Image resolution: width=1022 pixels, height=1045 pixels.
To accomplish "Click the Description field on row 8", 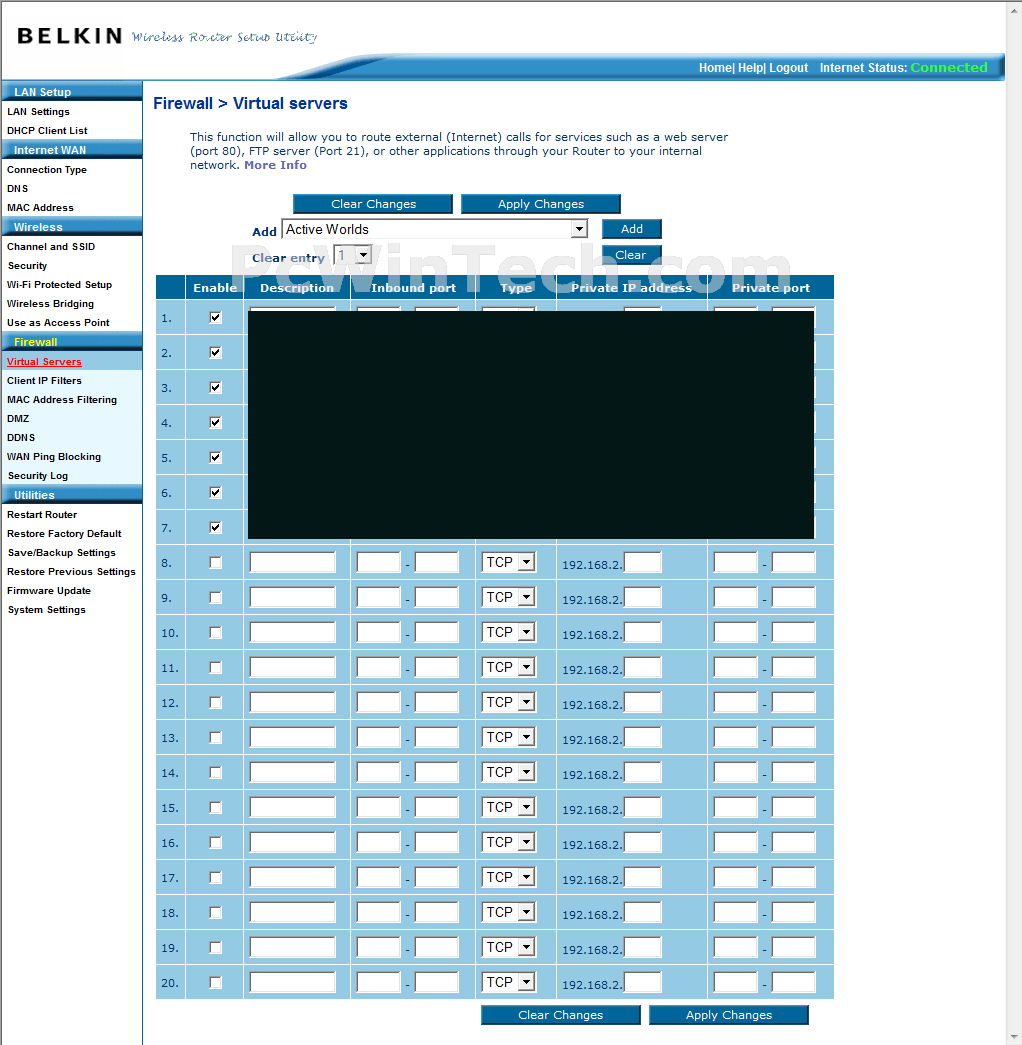I will click(x=293, y=562).
